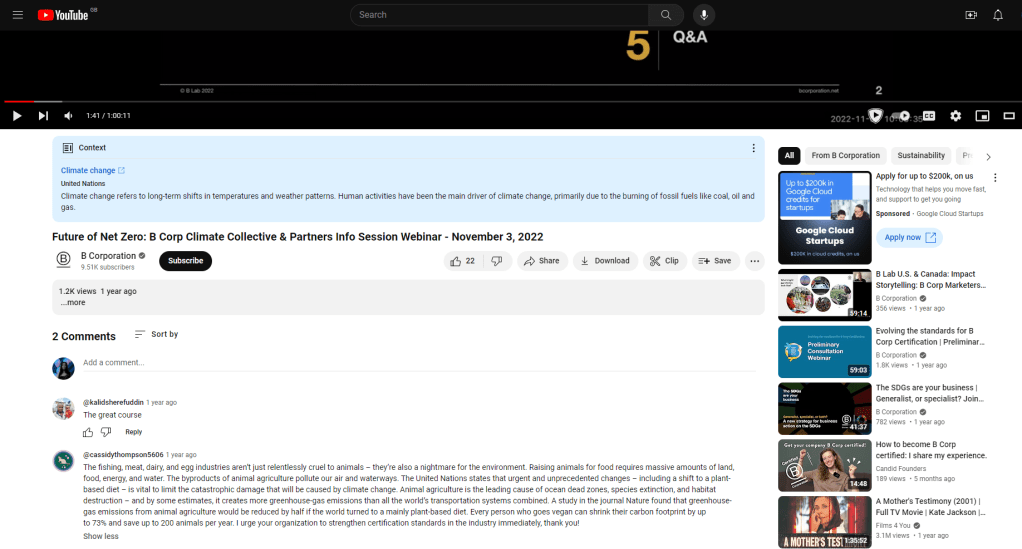Subscribe to B Corporation channel
Screen dimensions: 1022x549
pos(185,261)
